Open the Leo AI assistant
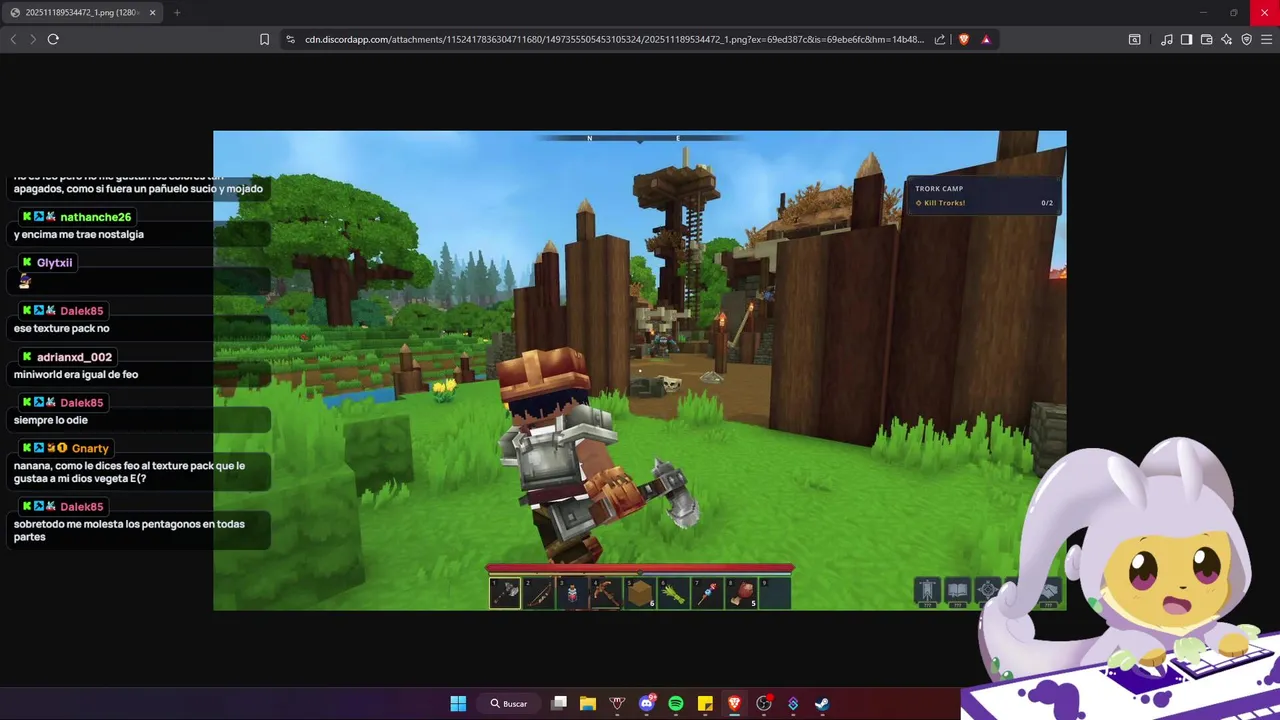The image size is (1280, 720). [x=1226, y=39]
